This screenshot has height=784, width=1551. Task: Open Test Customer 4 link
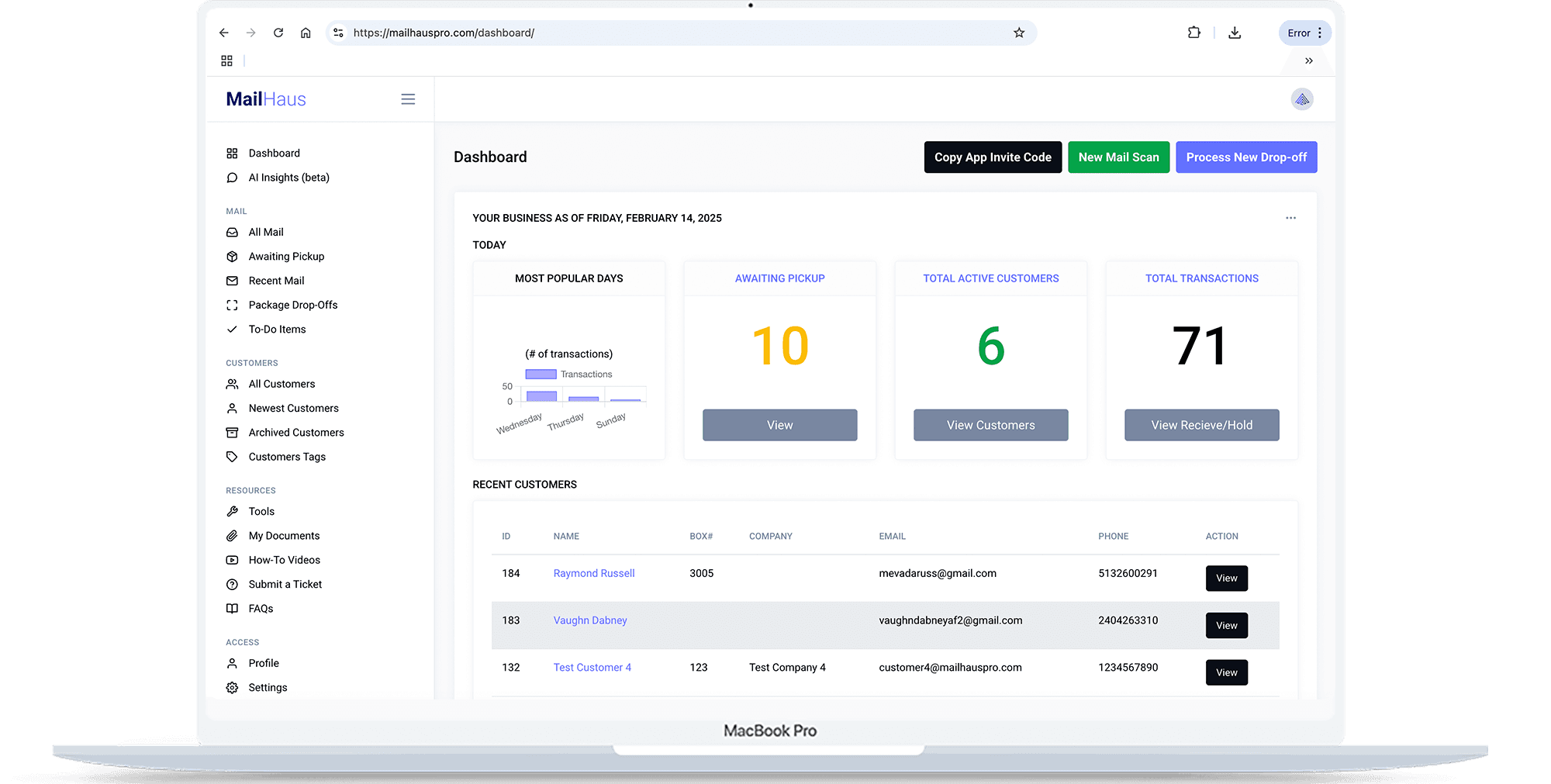[592, 668]
